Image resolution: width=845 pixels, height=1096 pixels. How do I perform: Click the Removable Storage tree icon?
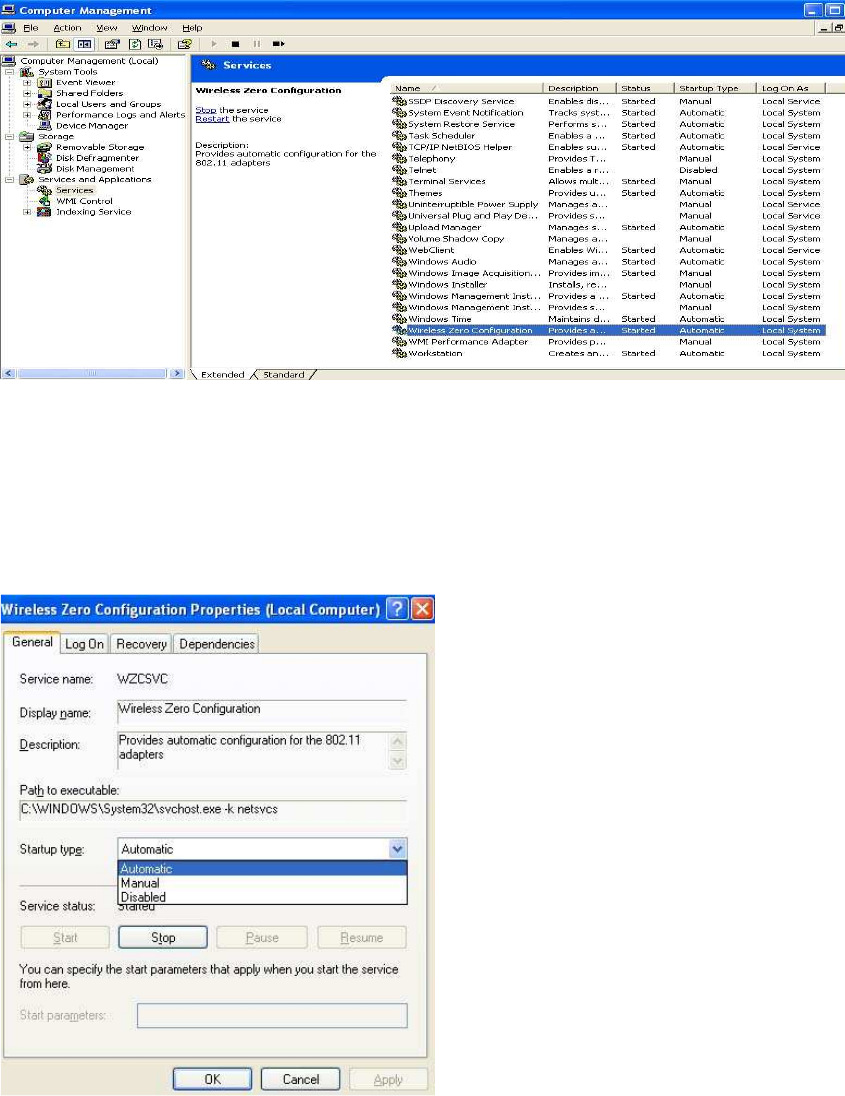(x=45, y=147)
